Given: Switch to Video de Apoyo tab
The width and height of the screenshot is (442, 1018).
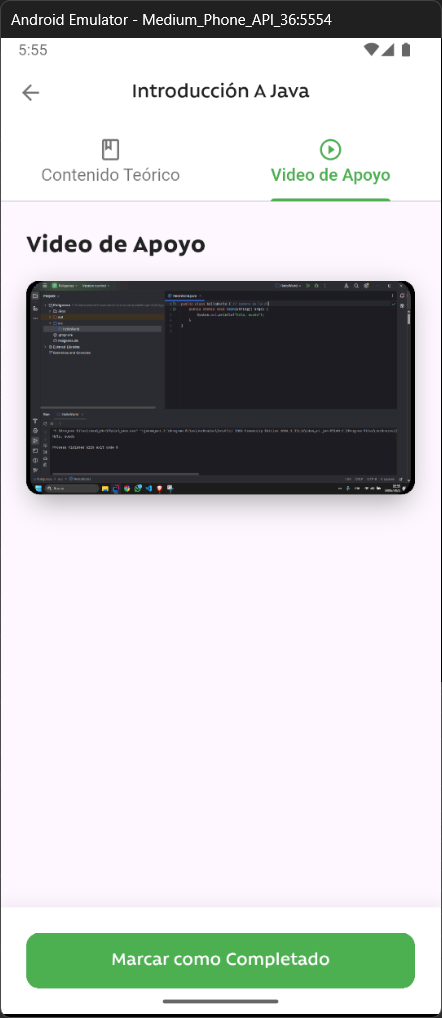Looking at the screenshot, I should [330, 161].
